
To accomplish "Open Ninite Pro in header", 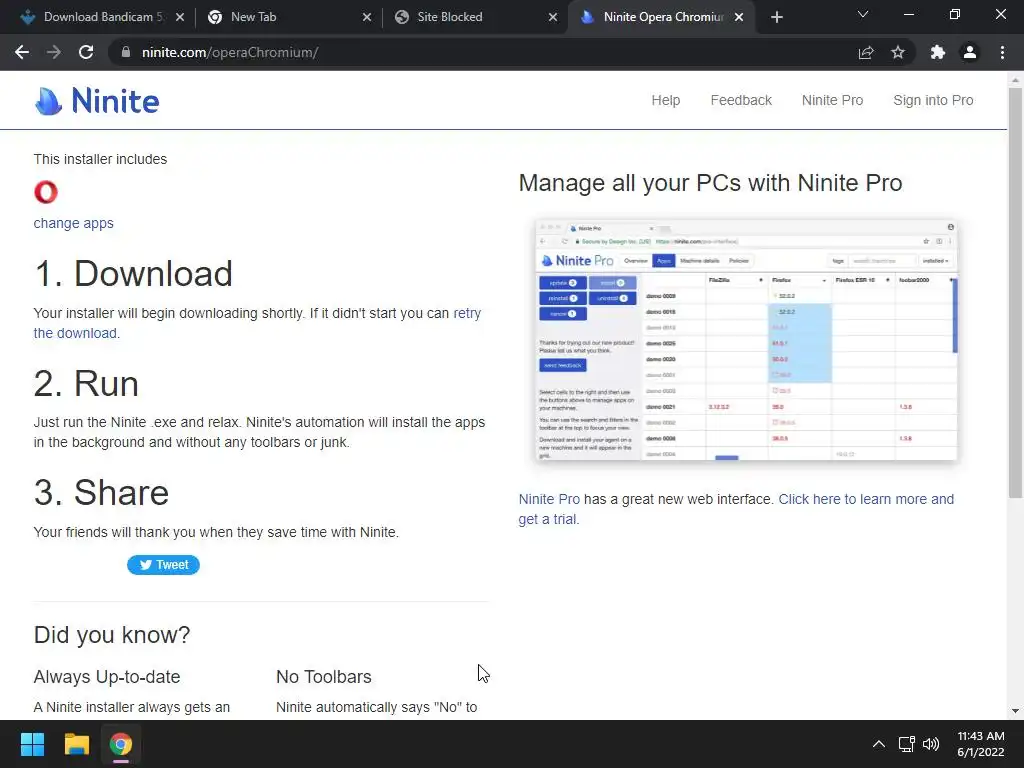I will pyautogui.click(x=832, y=100).
